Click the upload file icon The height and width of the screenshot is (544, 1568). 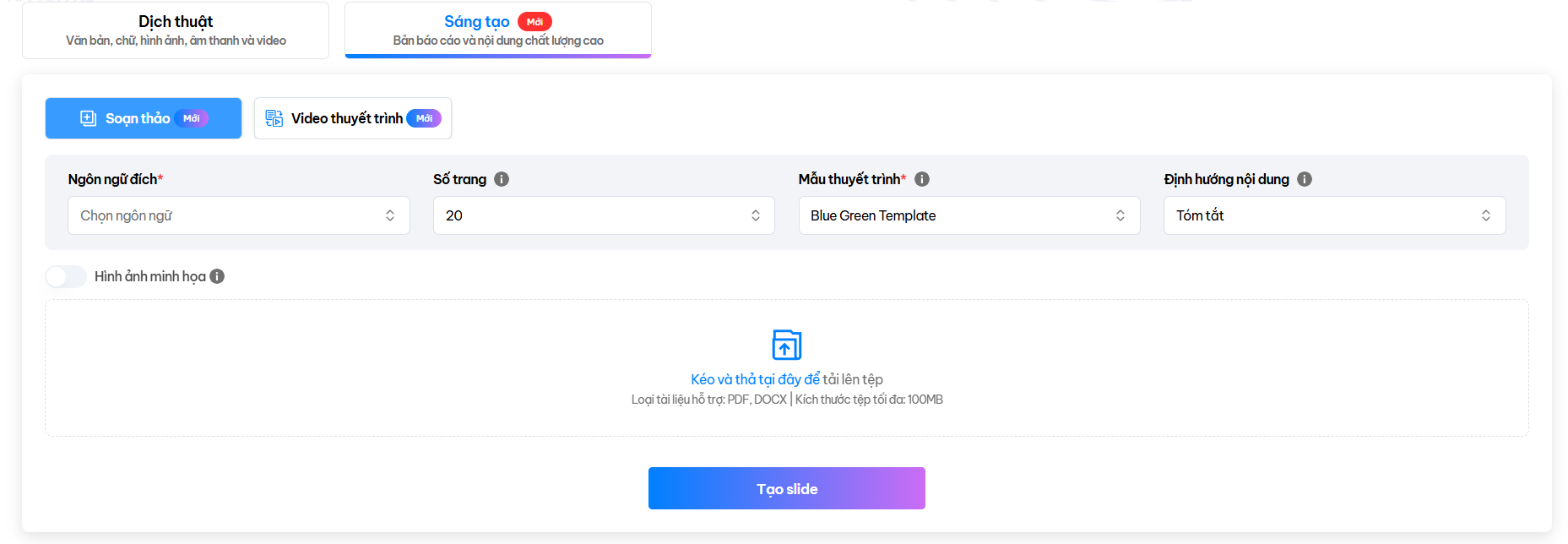tap(786, 345)
